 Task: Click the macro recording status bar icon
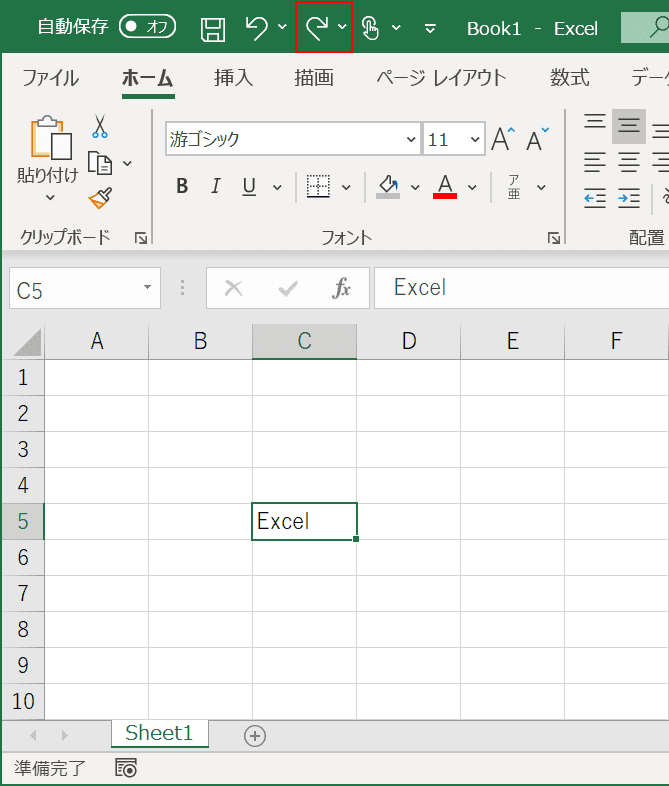point(126,768)
